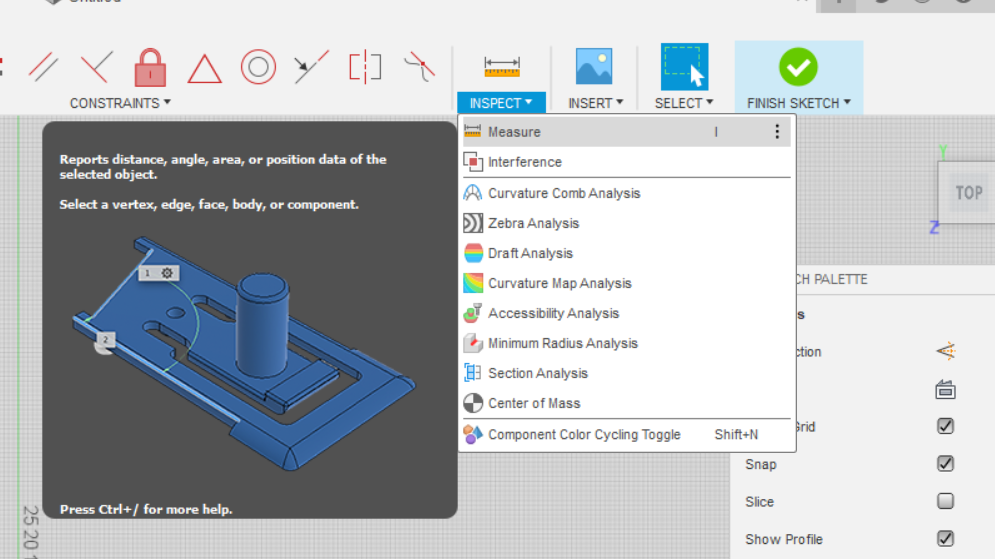This screenshot has height=559, width=995.
Task: Choose Curvature Map Analysis
Action: tap(626, 283)
